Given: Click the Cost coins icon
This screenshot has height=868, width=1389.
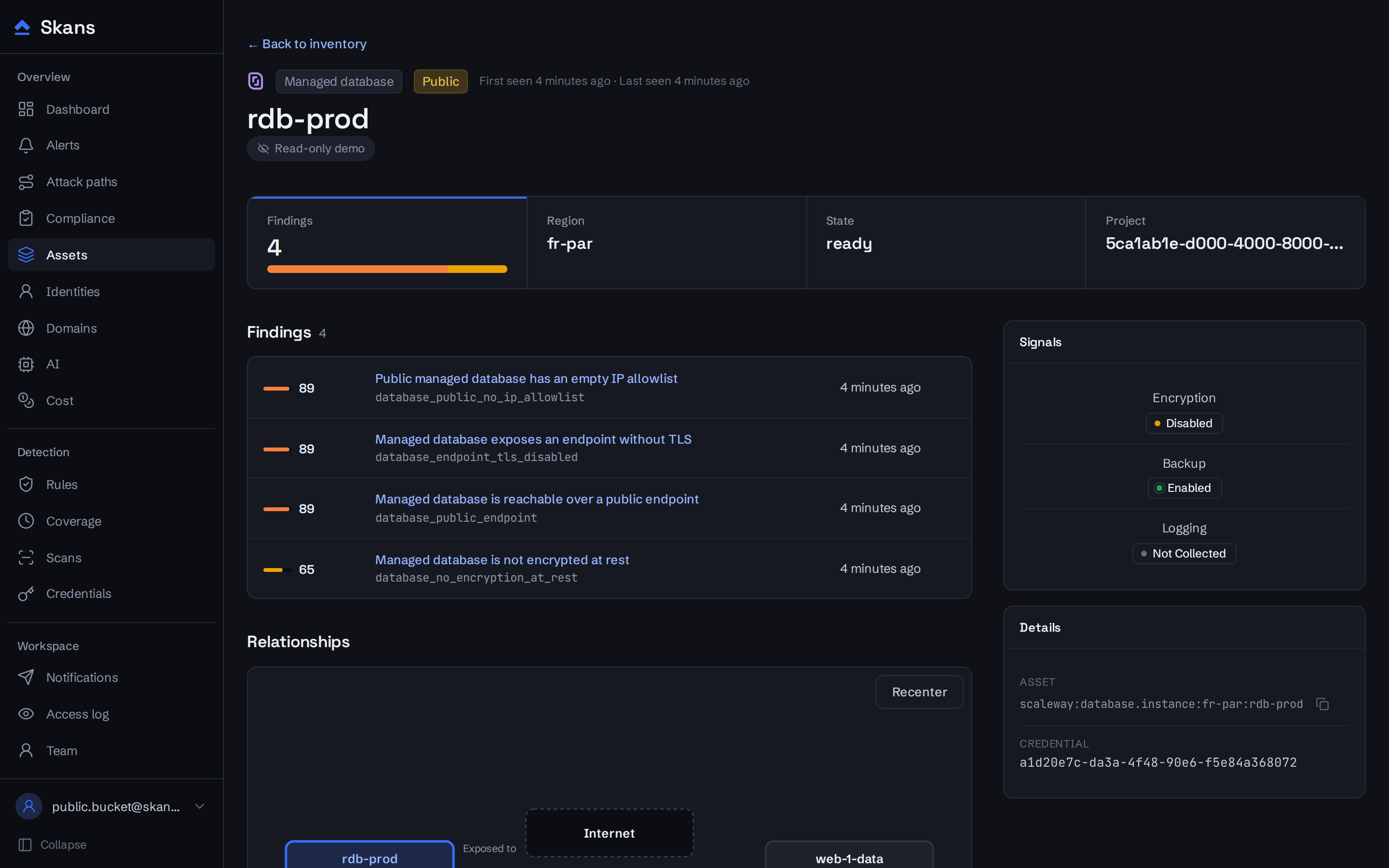Looking at the screenshot, I should 26,400.
